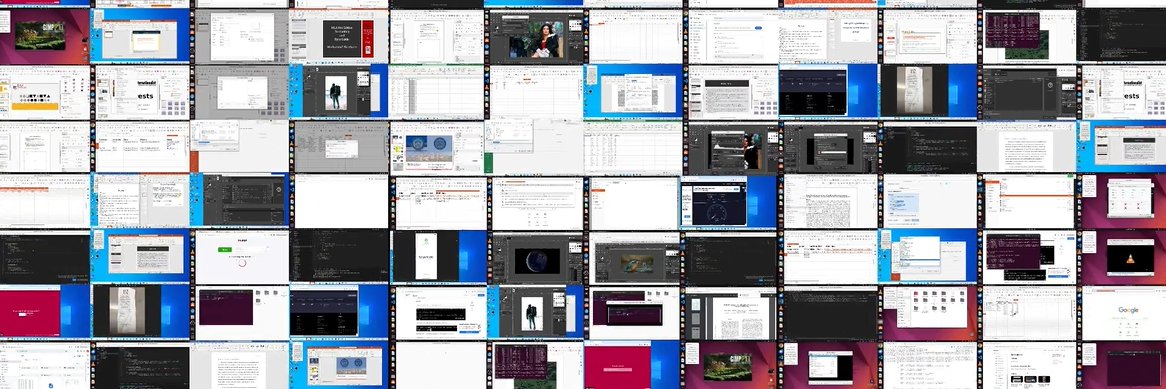This screenshot has height=389, width=1166.
Task: Open thumbnail with orange PowerPoint sidebar block
Action: tap(239, 147)
